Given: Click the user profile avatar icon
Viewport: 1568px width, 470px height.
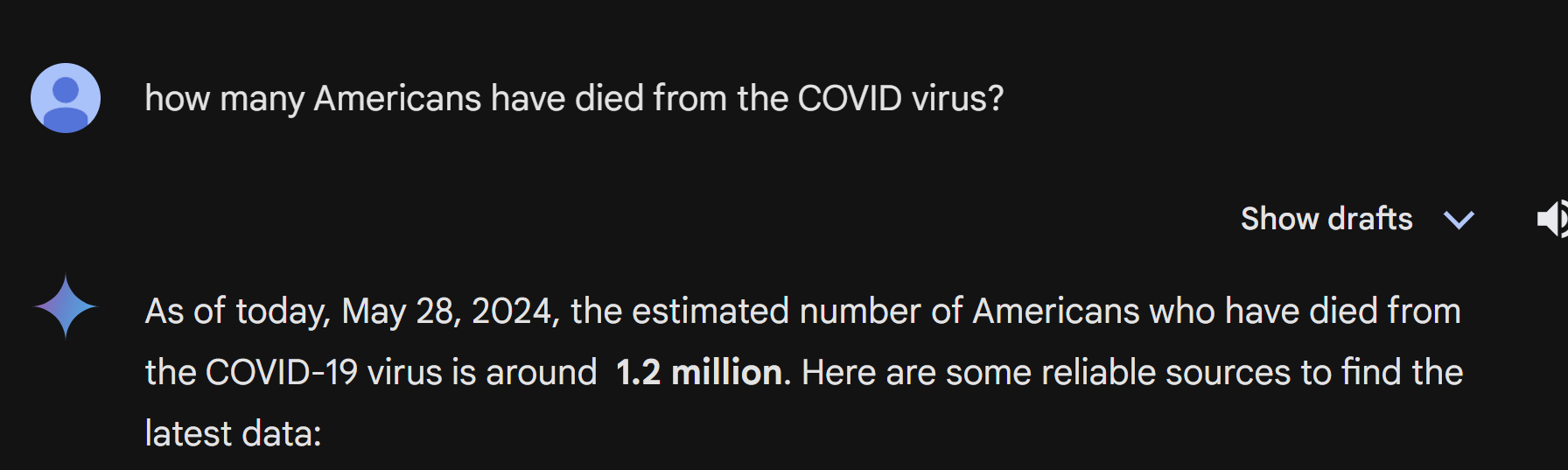Looking at the screenshot, I should pos(66,98).
